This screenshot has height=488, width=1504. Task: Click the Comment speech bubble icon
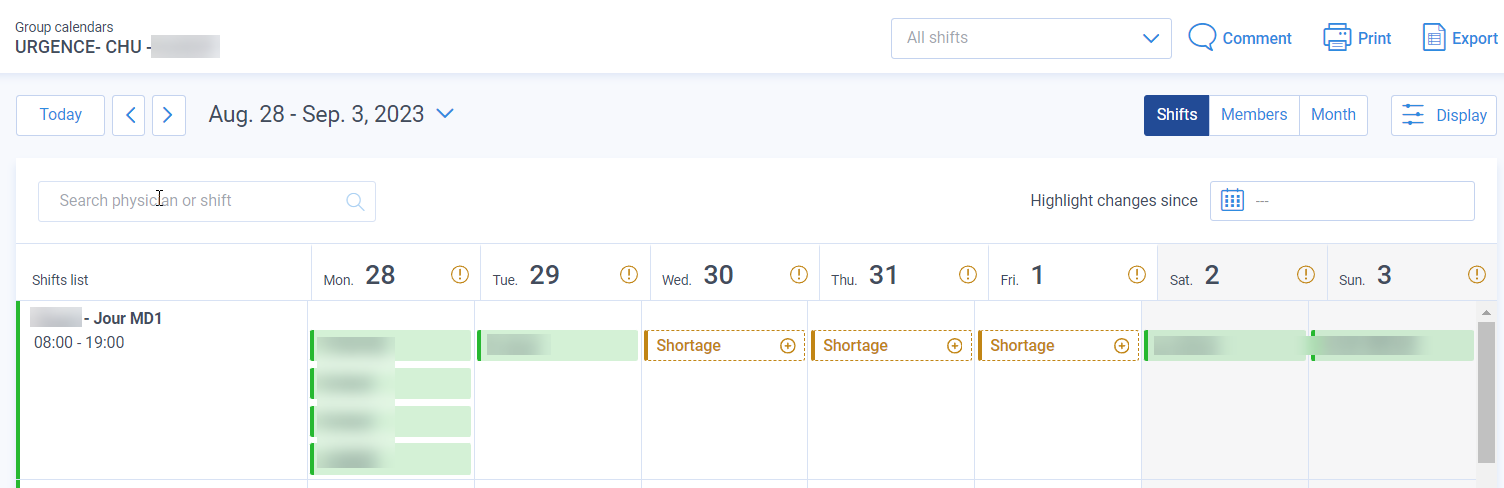1202,37
